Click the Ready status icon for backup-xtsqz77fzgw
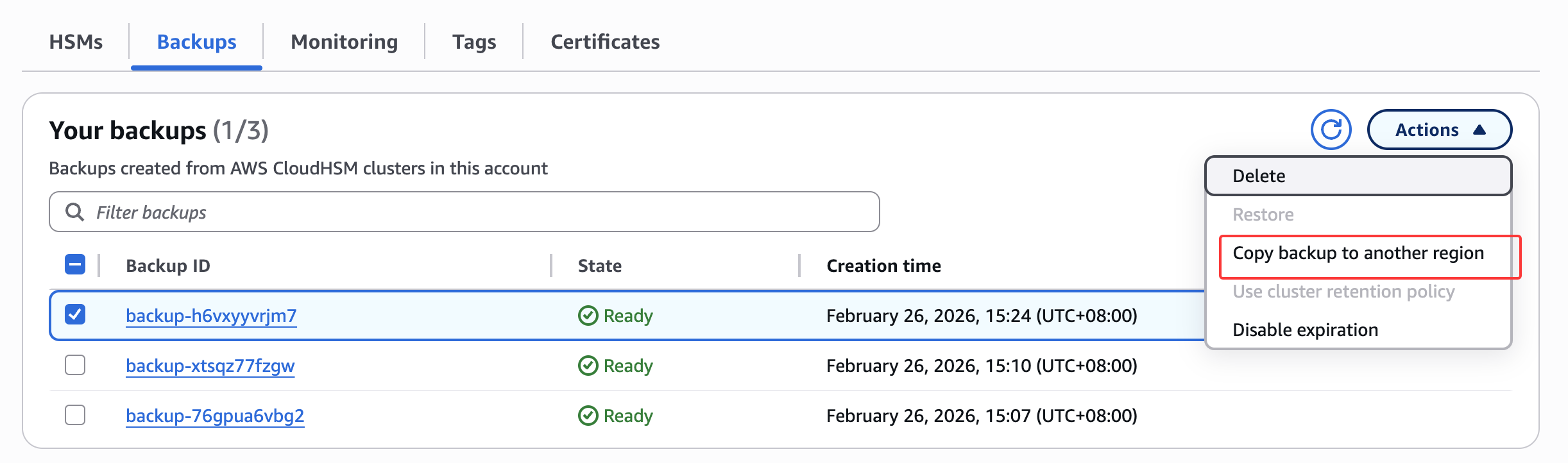The image size is (1568, 463). point(588,366)
